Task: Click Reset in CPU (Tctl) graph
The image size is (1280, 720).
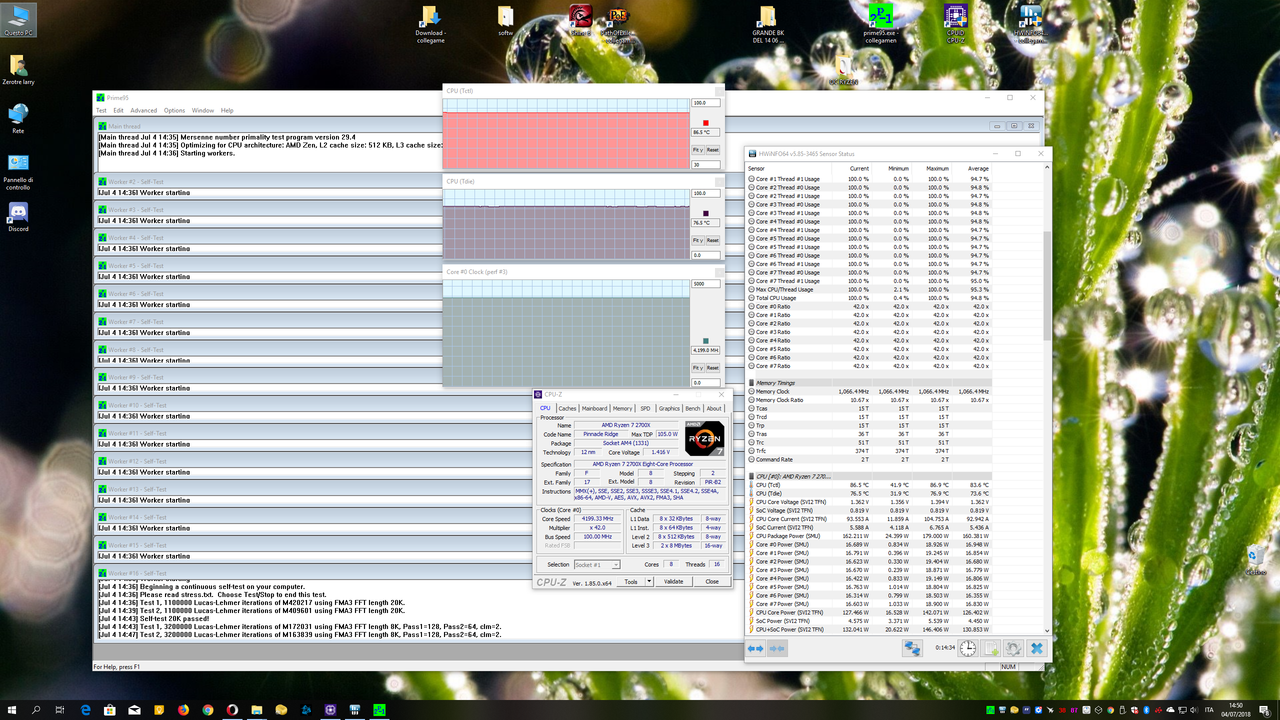Action: pyautogui.click(x=712, y=150)
